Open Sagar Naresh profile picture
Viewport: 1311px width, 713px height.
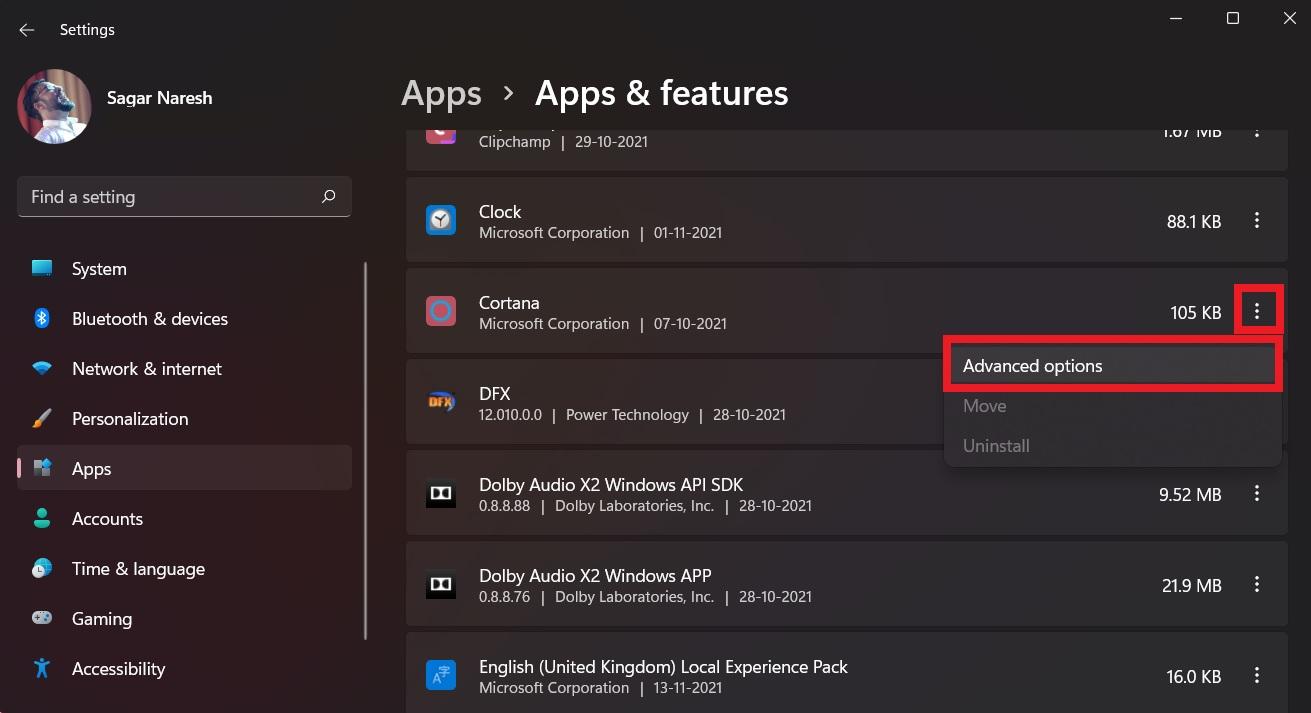pos(54,106)
